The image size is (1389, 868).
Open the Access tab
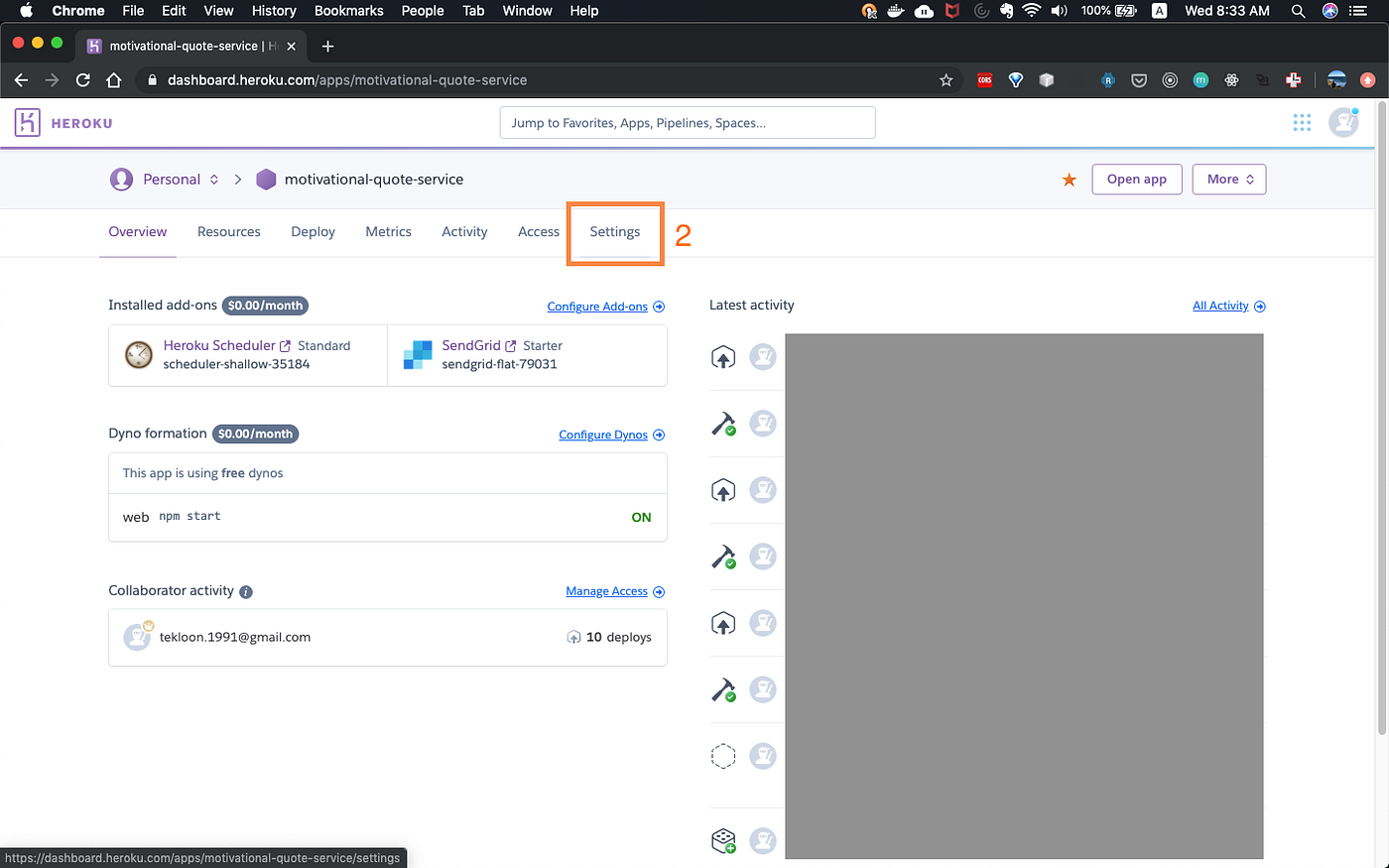[539, 232]
